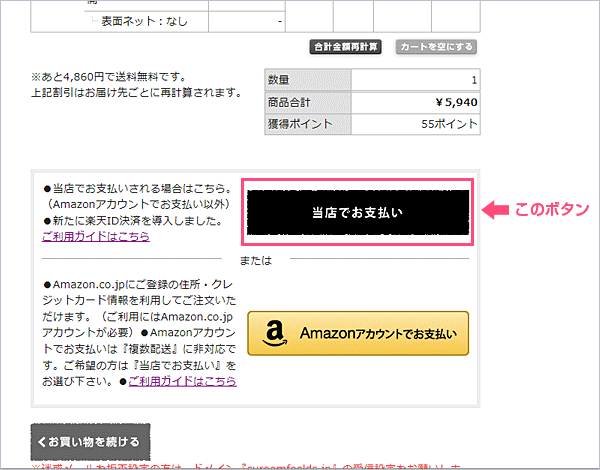Viewport: 600px width, 470px height.
Task: Click the Amazon logo icon on yellow button
Action: coord(274,333)
